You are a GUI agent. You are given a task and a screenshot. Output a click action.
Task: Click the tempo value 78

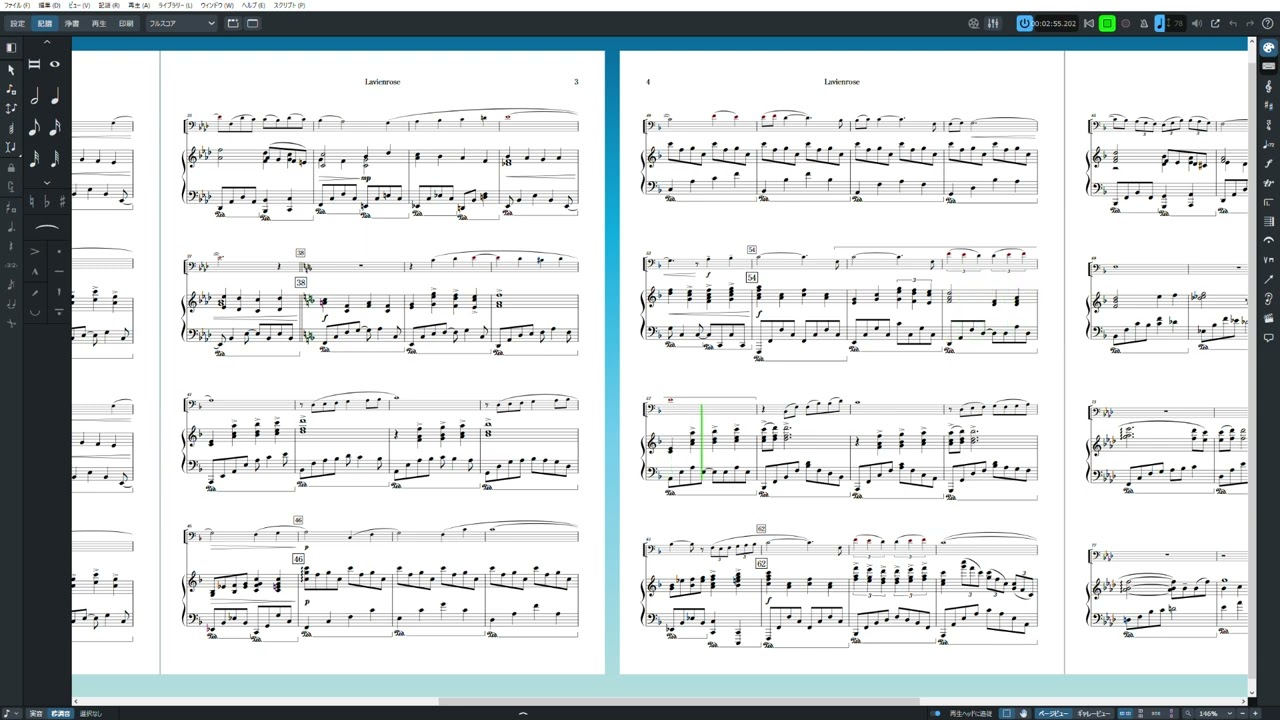click(x=1177, y=23)
